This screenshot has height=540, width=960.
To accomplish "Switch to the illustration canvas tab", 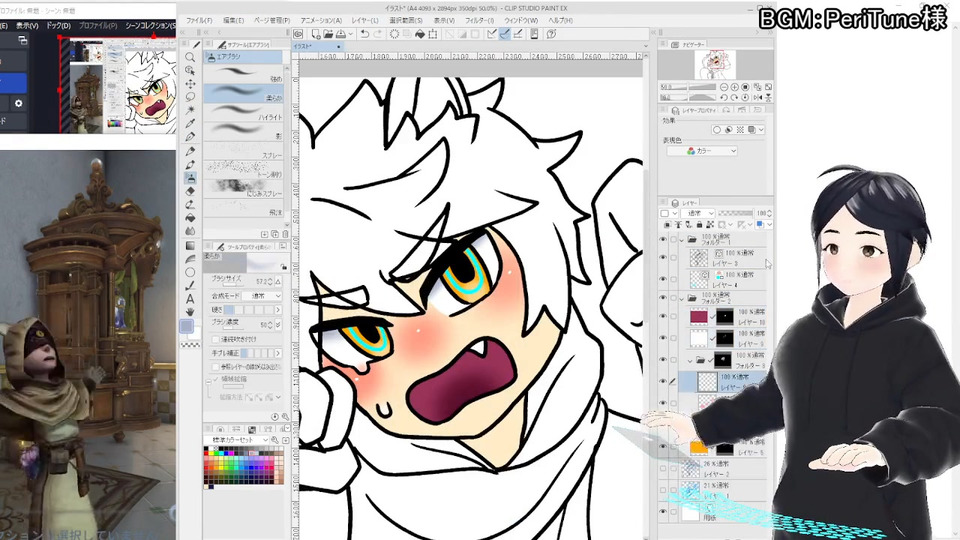I will pyautogui.click(x=317, y=47).
